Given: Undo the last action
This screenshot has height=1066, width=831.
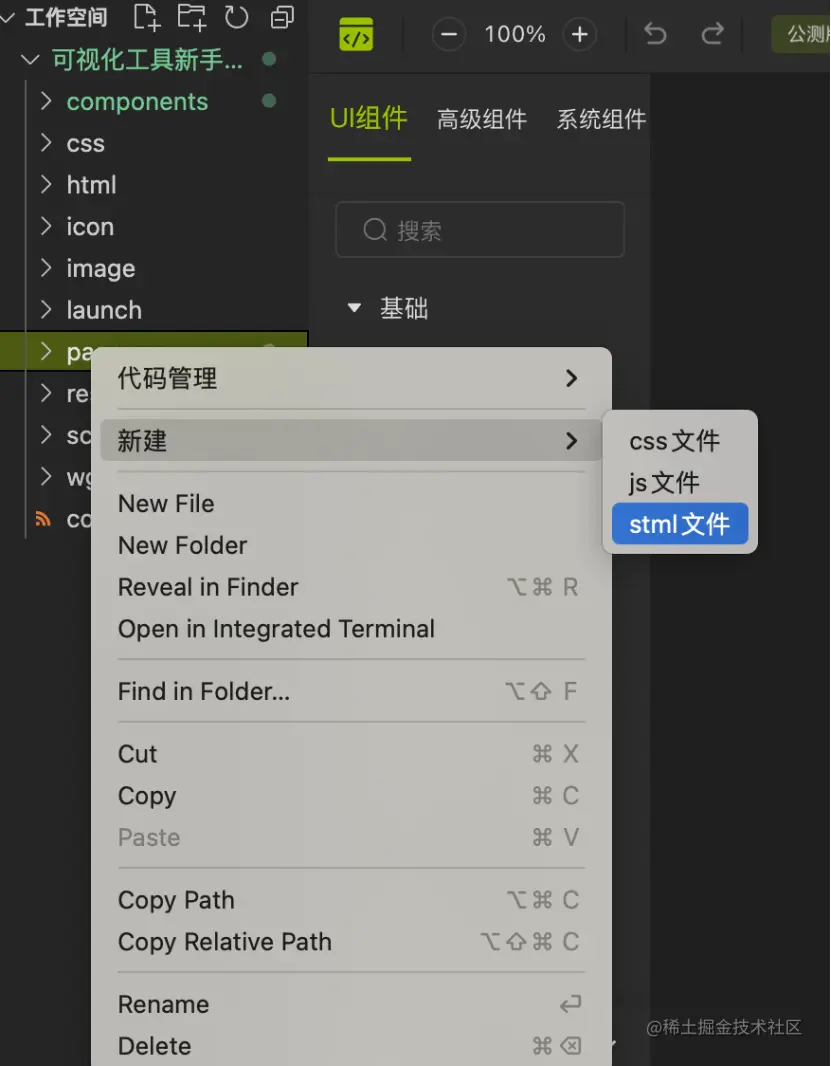Looking at the screenshot, I should click(x=655, y=33).
